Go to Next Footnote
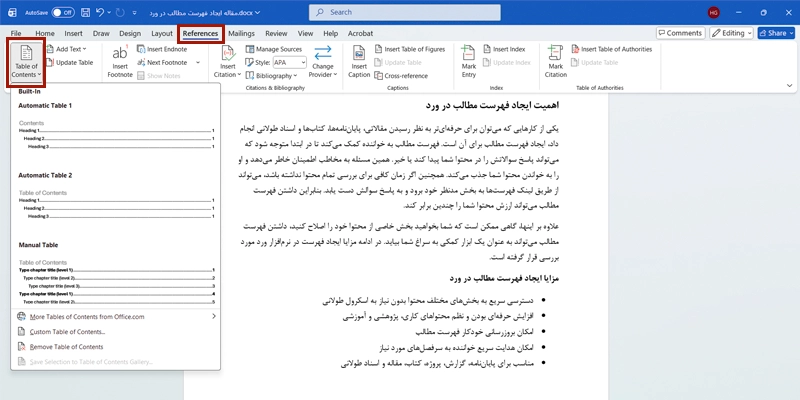 [162, 62]
